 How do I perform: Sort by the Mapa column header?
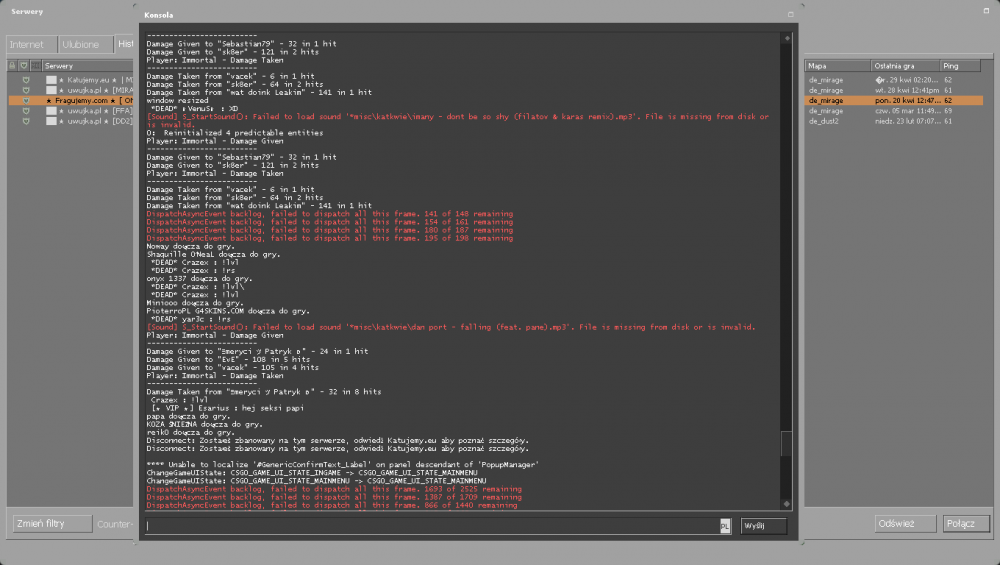click(x=837, y=66)
